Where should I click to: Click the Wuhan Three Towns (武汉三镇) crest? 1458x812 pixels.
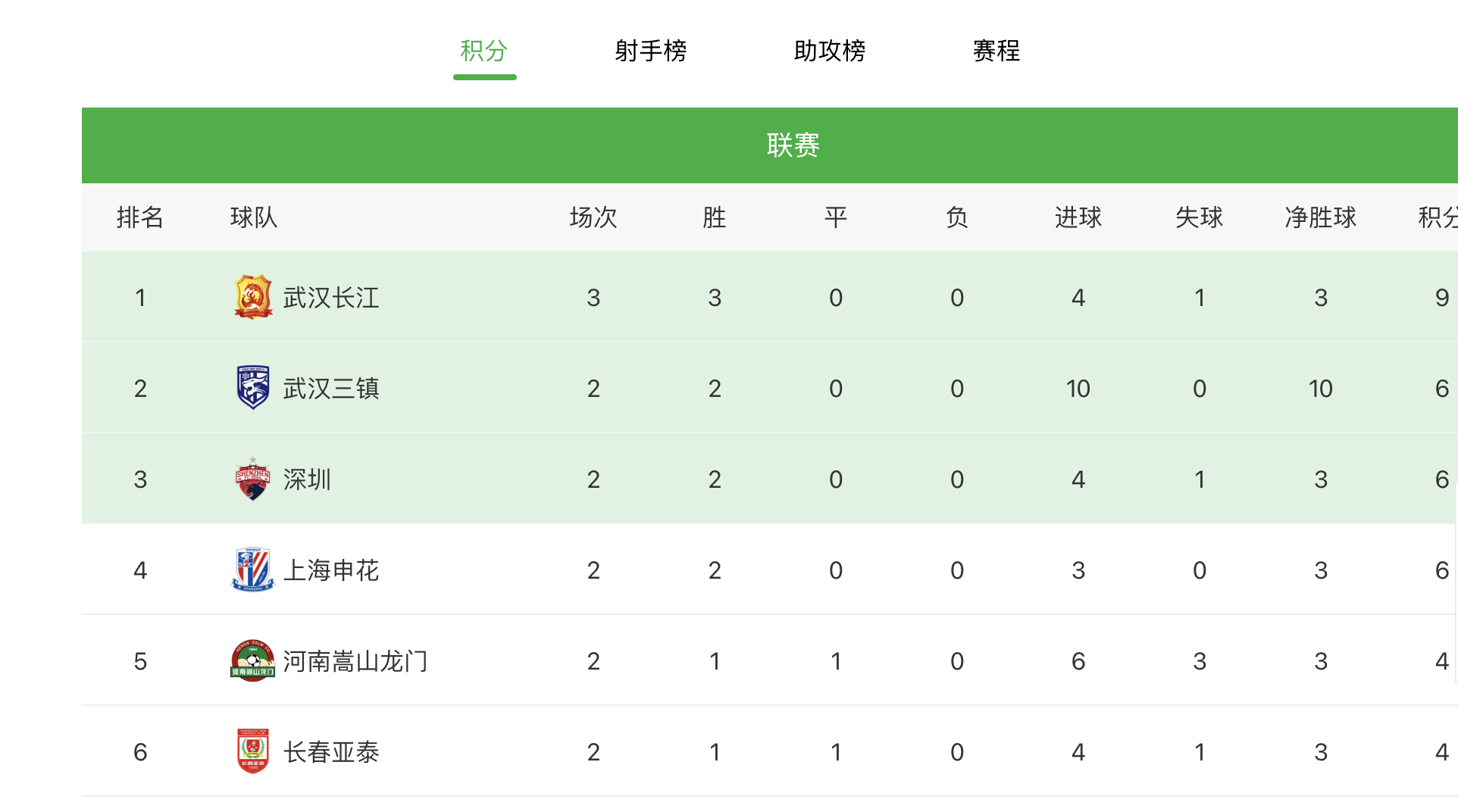coord(253,388)
